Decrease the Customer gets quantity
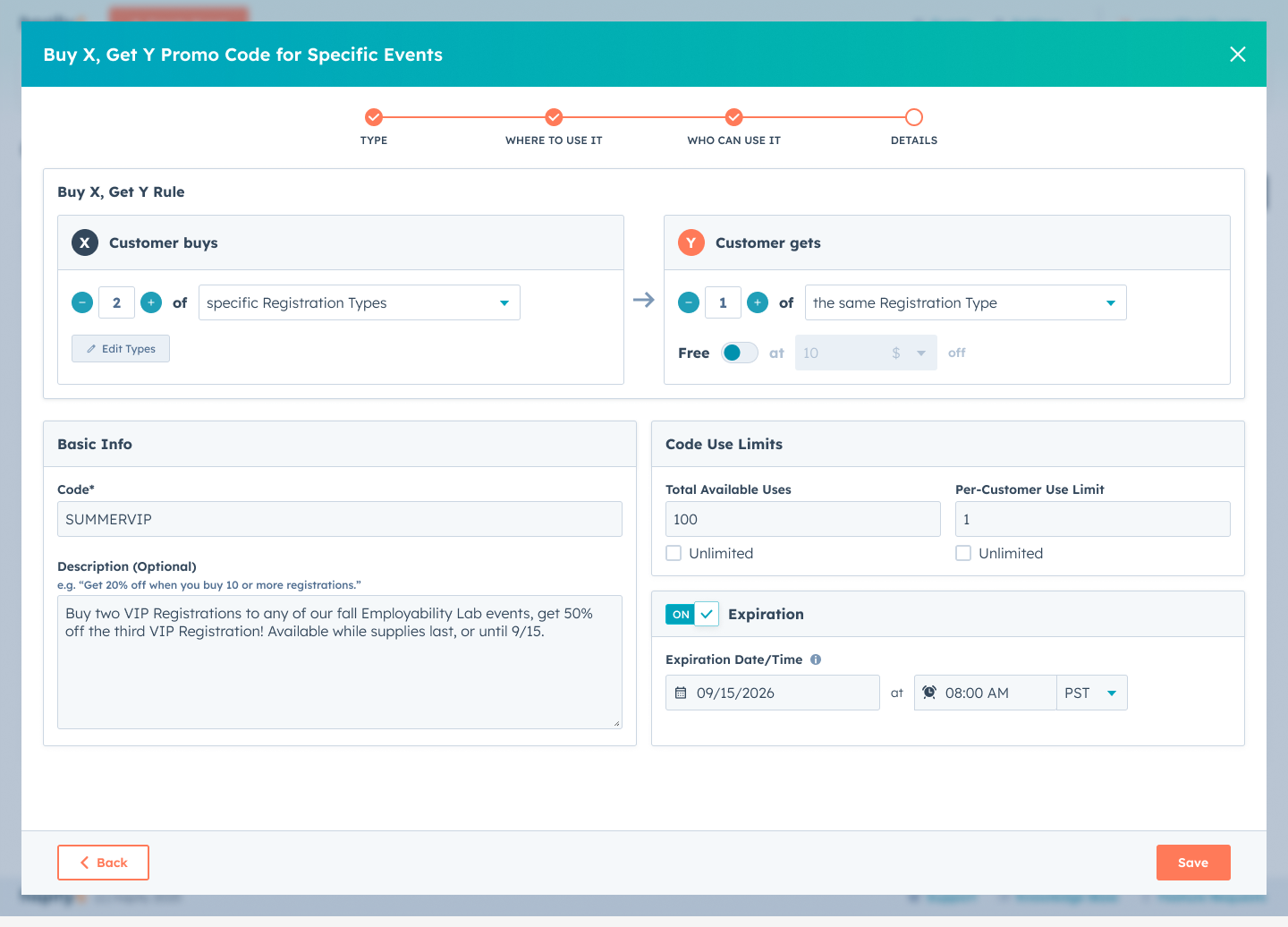The width and height of the screenshot is (1288, 927). (689, 302)
